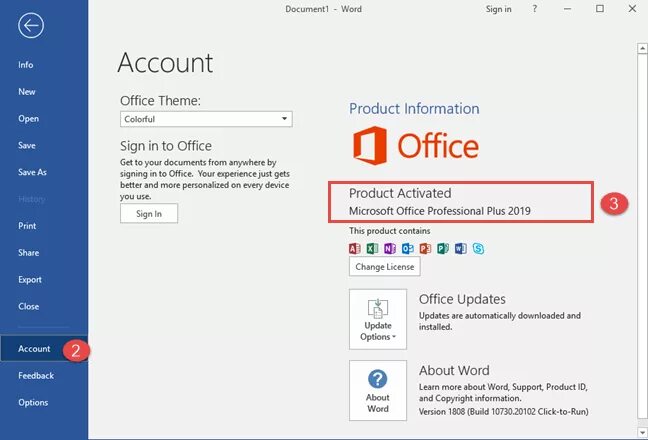Select the Account tab
Viewport: 648px width, 440px height.
[x=44, y=349]
